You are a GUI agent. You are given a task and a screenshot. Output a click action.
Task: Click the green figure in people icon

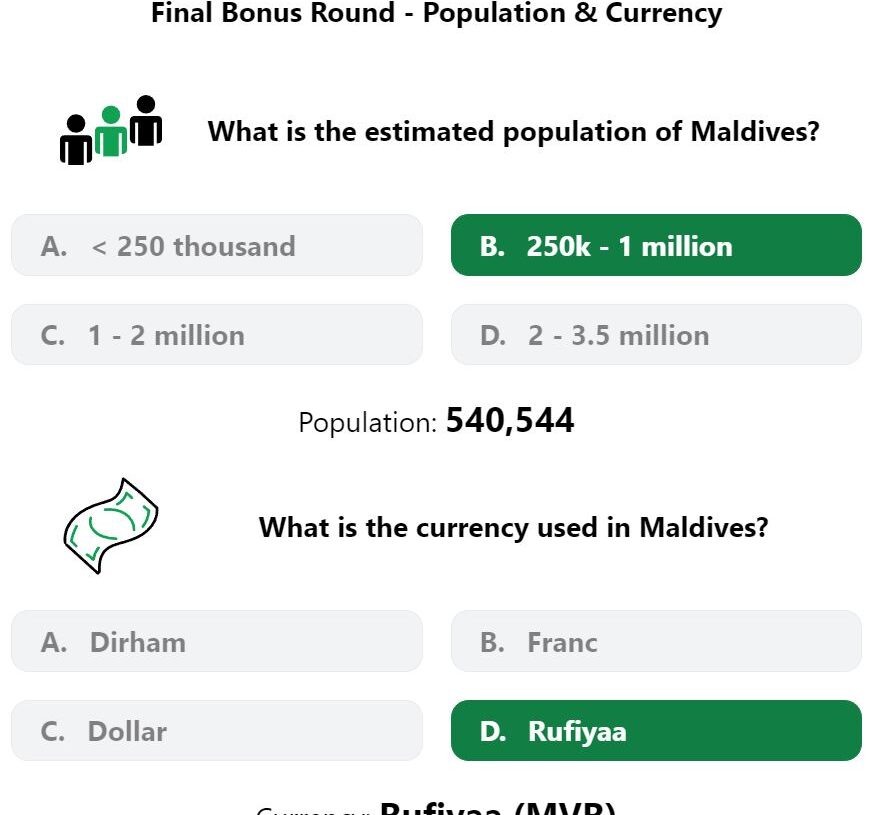(111, 131)
